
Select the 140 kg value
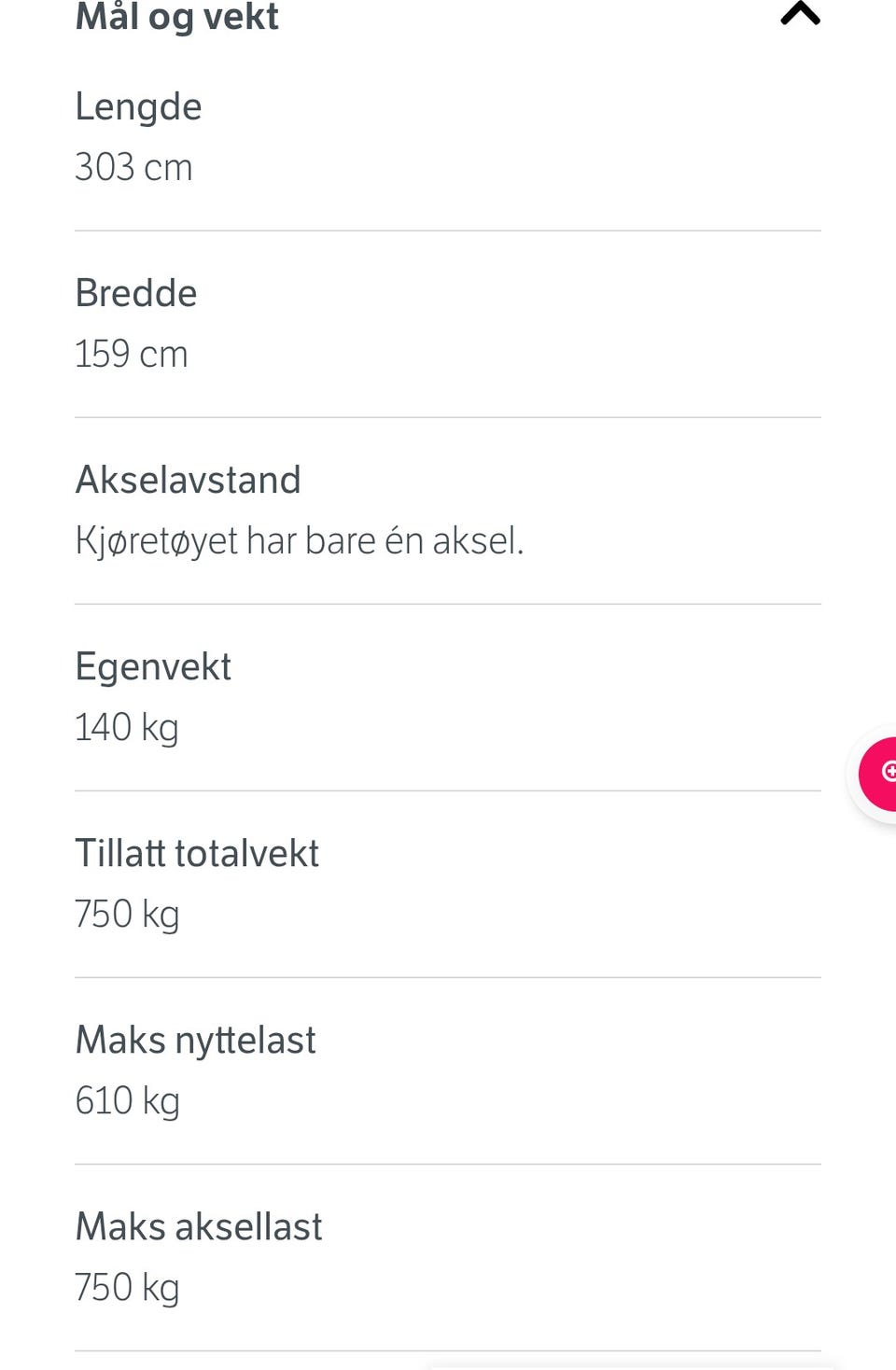click(x=127, y=728)
